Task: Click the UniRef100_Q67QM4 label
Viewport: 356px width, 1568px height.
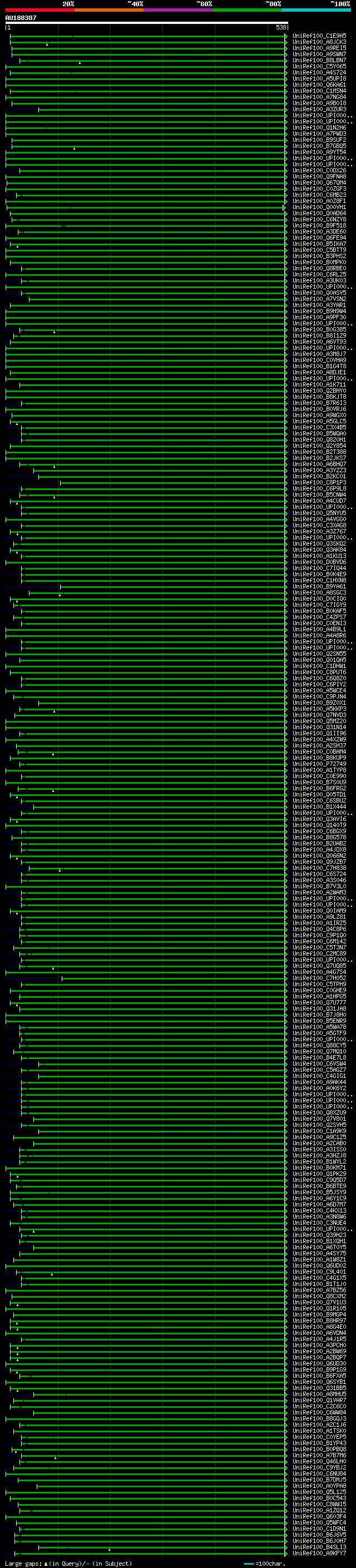Action: (x=319, y=182)
